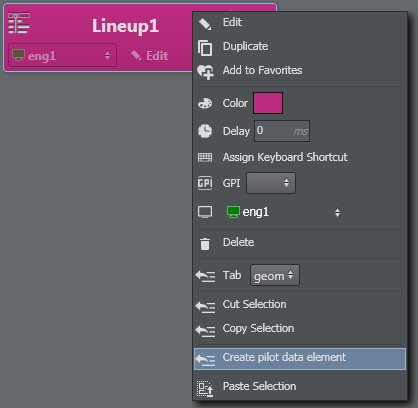Click the Delay milliseconds input field
The height and width of the screenshot is (408, 418).
pos(282,131)
